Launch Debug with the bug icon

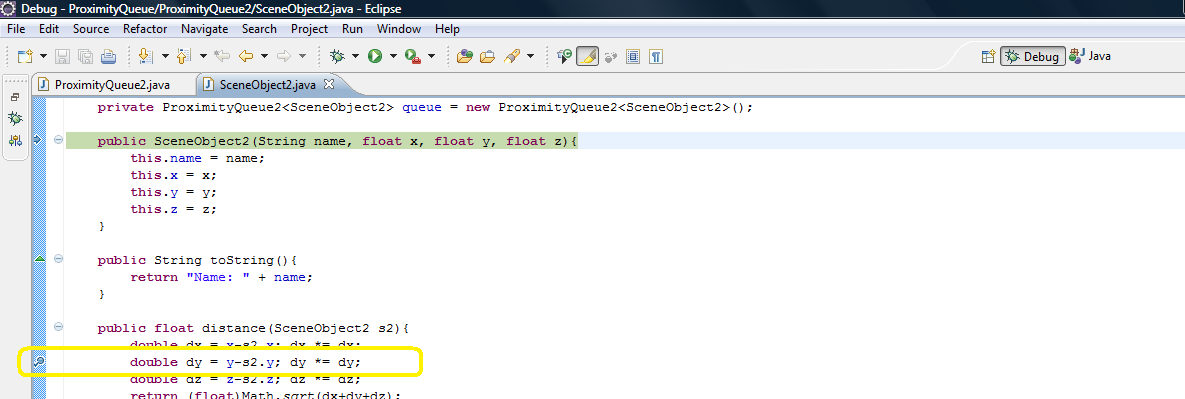337,56
